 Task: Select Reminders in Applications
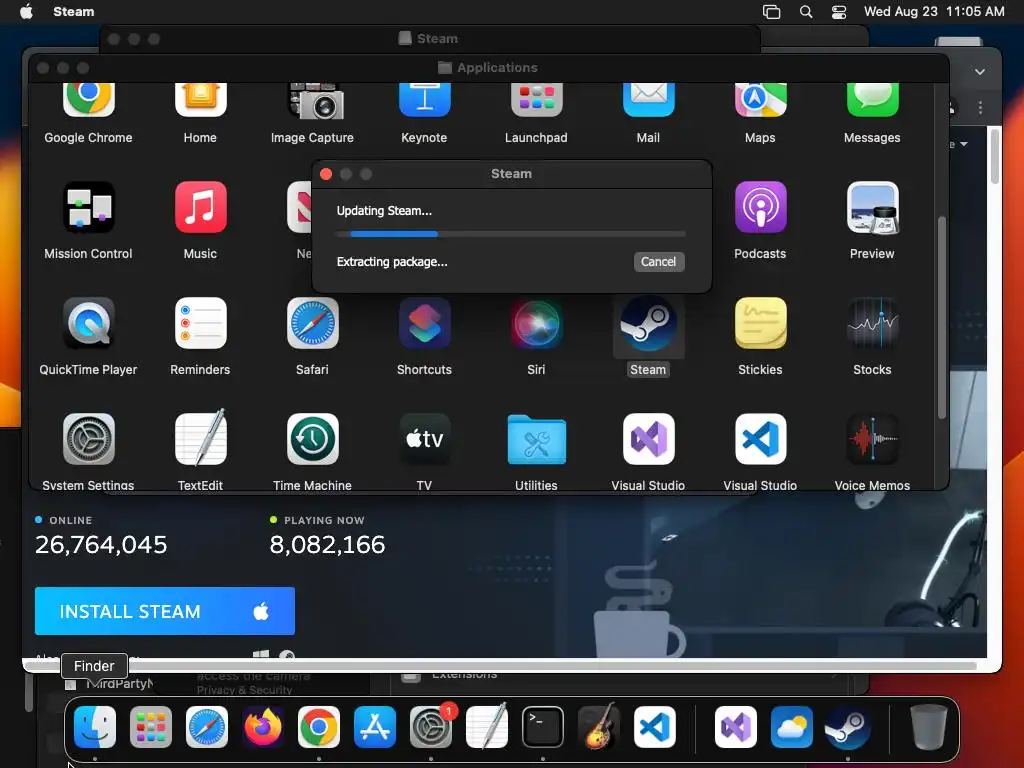coord(200,323)
